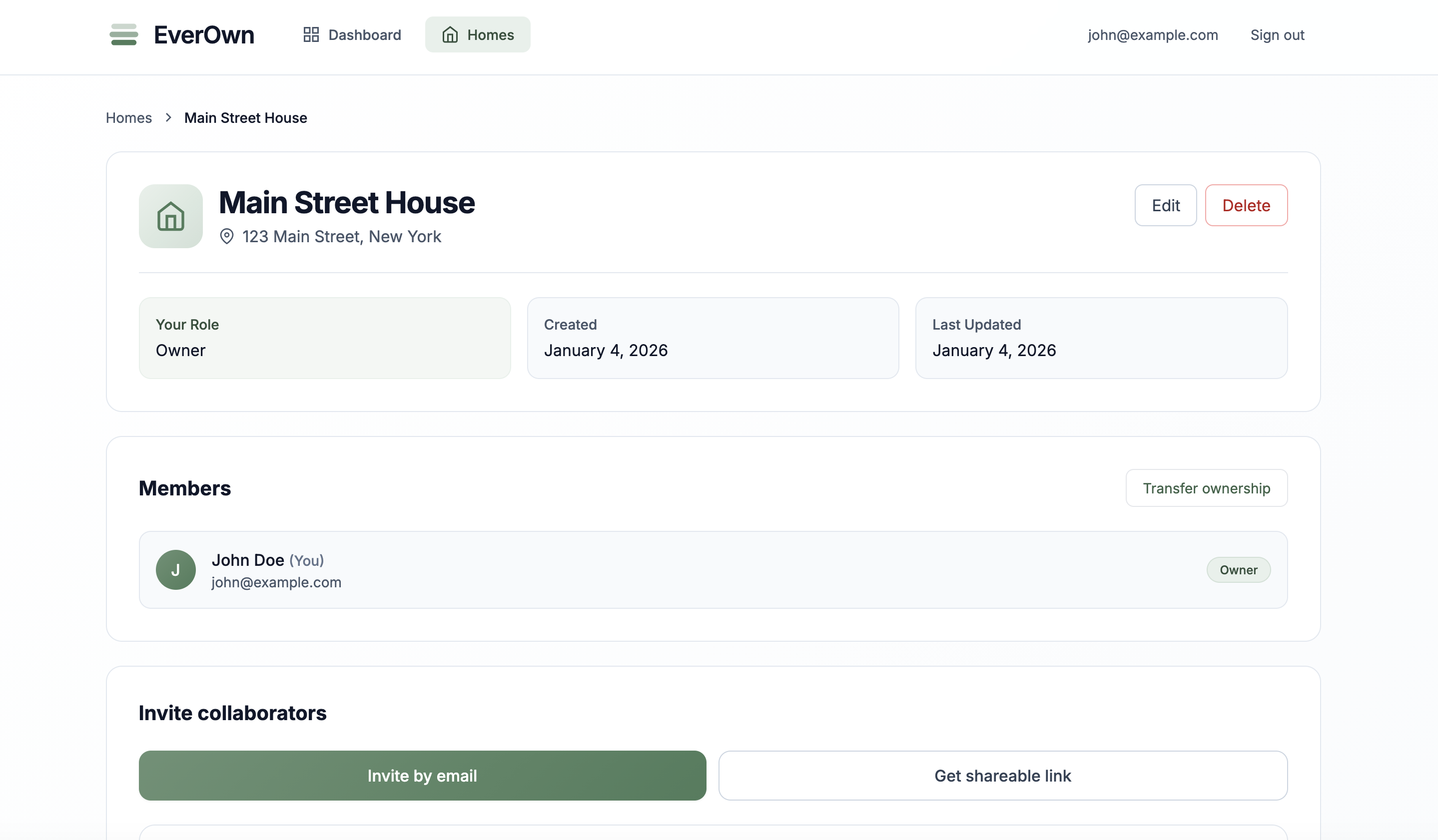Click John Doe's avatar circle
The image size is (1438, 840).
[176, 569]
